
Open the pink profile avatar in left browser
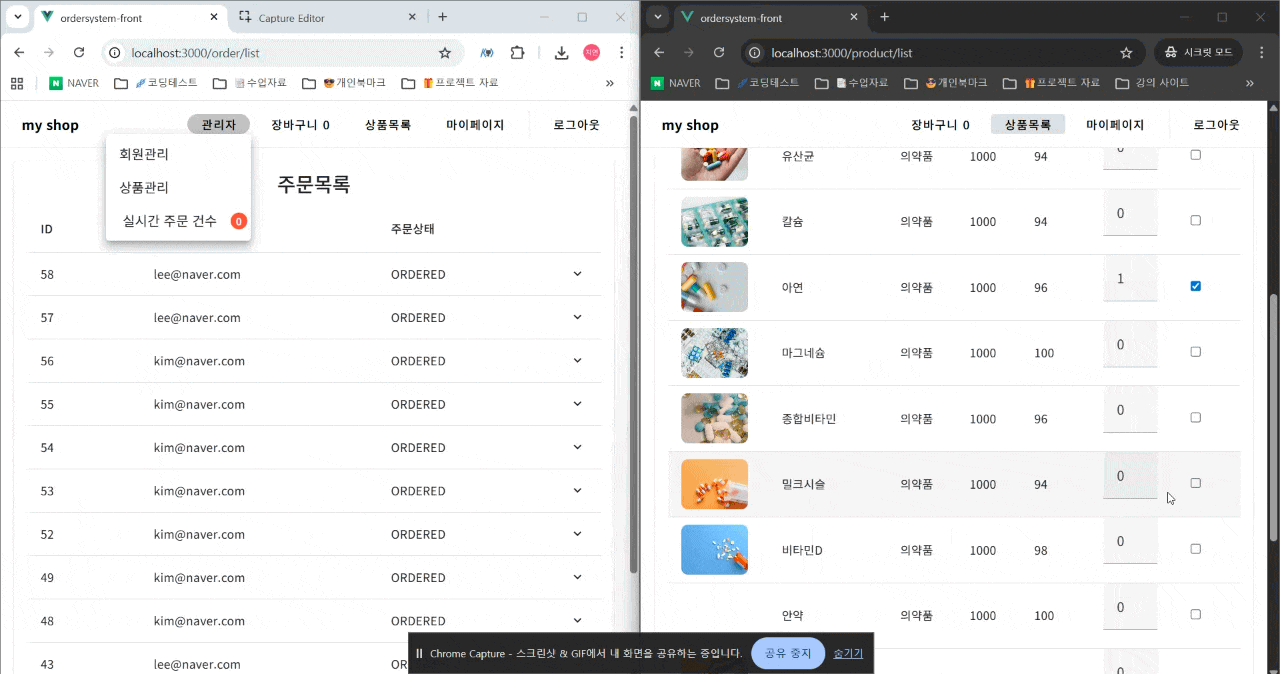click(x=591, y=53)
